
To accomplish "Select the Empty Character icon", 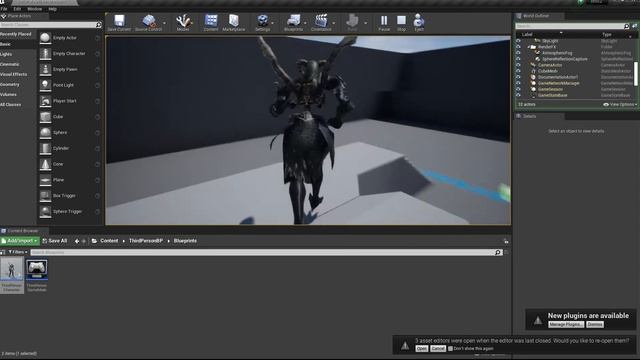I will pos(45,53).
